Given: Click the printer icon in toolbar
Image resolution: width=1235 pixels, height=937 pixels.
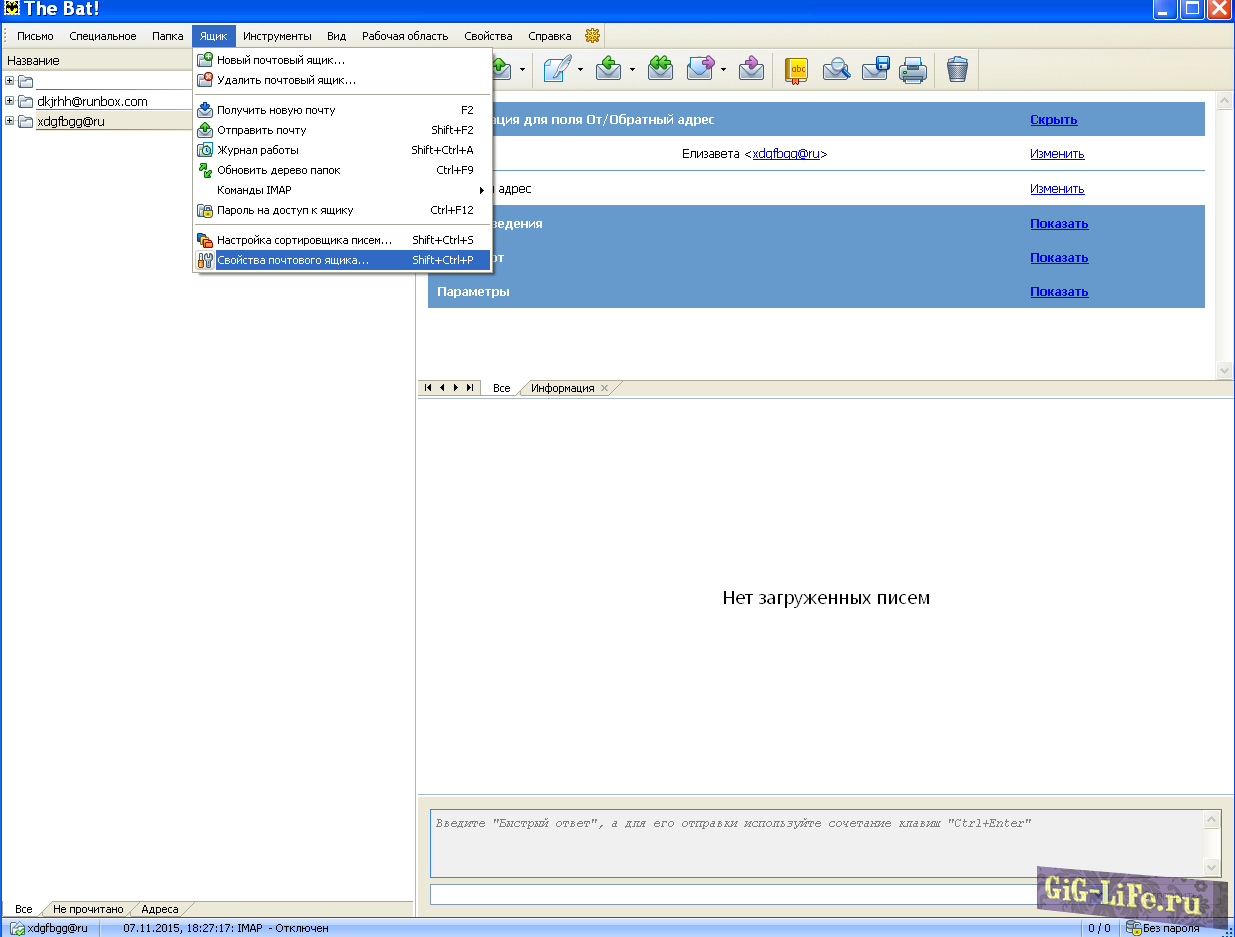Looking at the screenshot, I should tap(912, 69).
